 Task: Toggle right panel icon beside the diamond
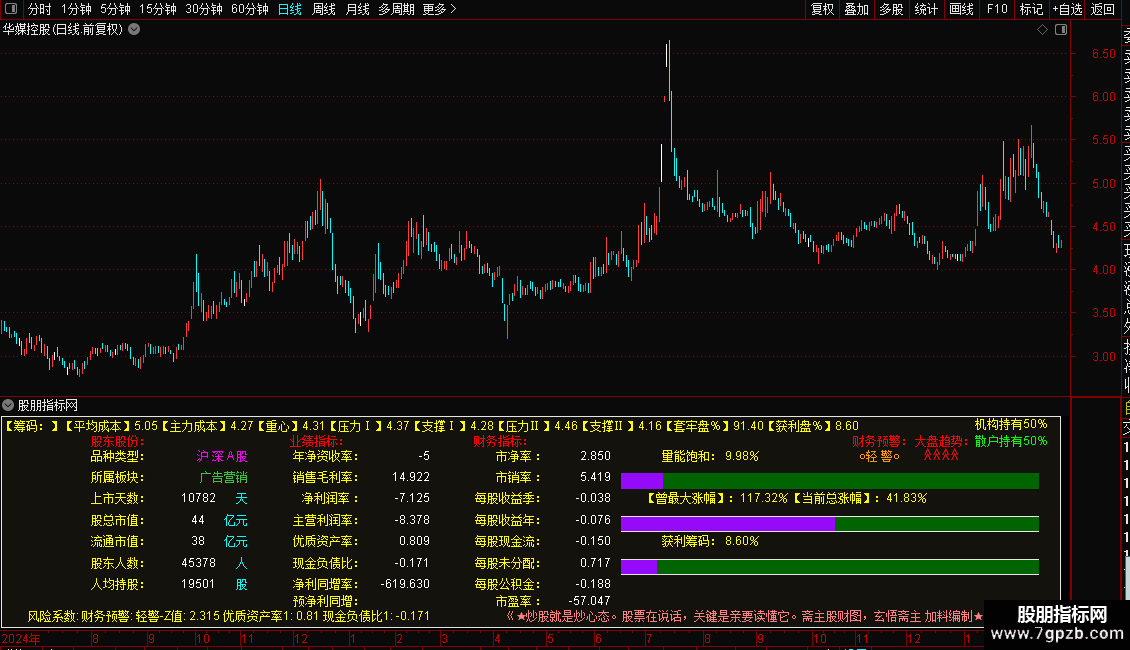click(1061, 30)
